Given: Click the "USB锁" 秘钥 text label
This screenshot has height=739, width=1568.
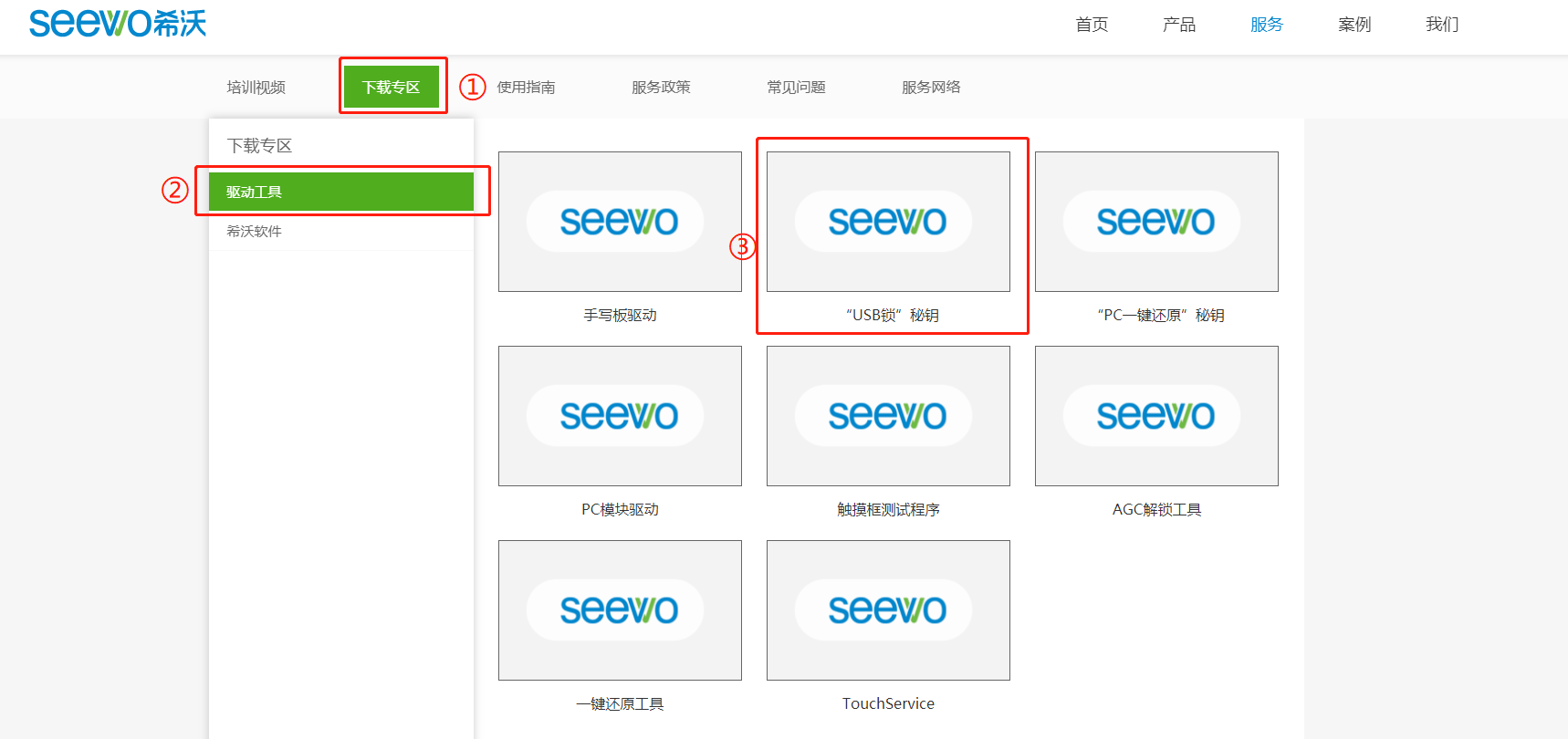Looking at the screenshot, I should pyautogui.click(x=892, y=315).
